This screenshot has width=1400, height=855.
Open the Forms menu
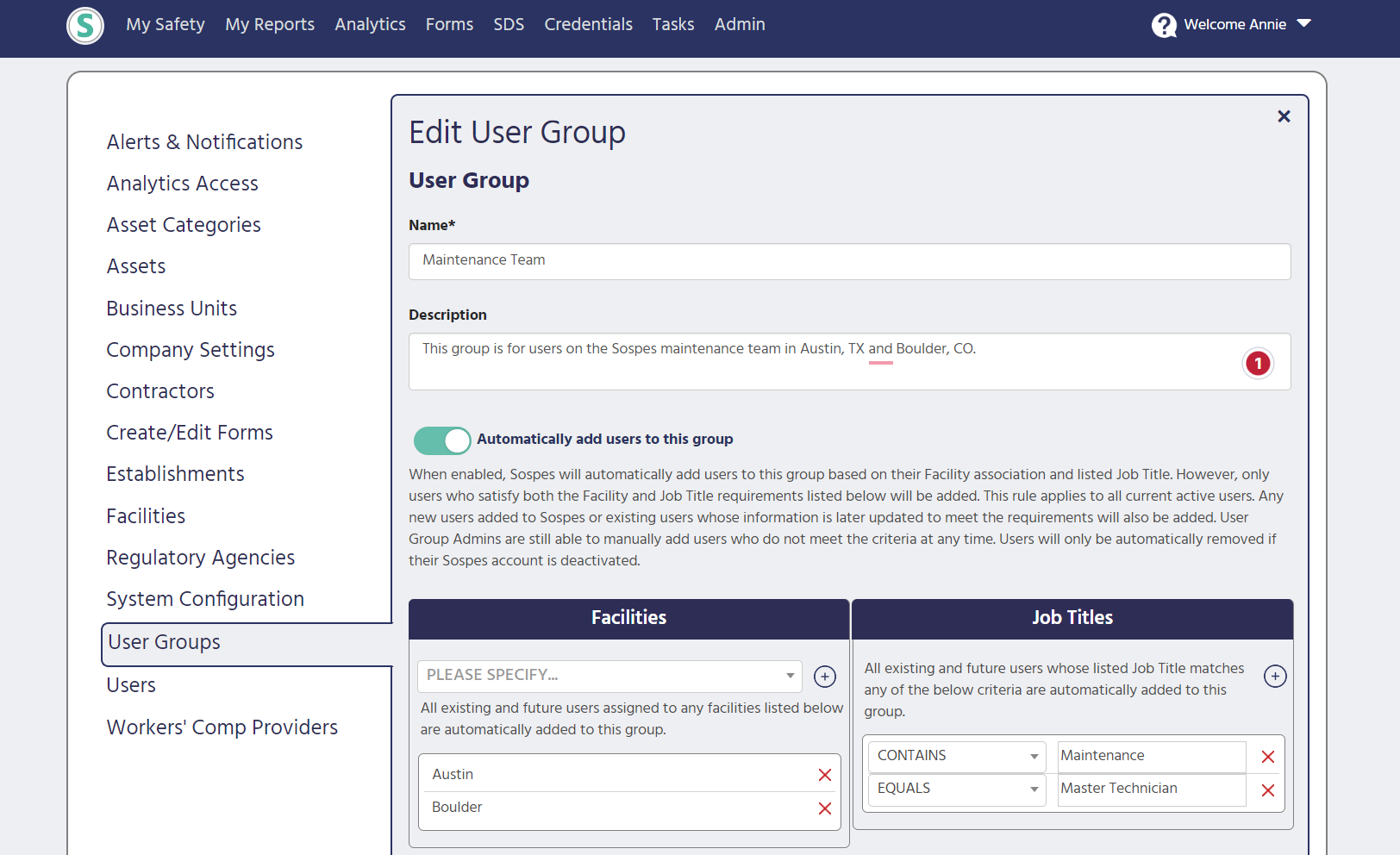[449, 24]
